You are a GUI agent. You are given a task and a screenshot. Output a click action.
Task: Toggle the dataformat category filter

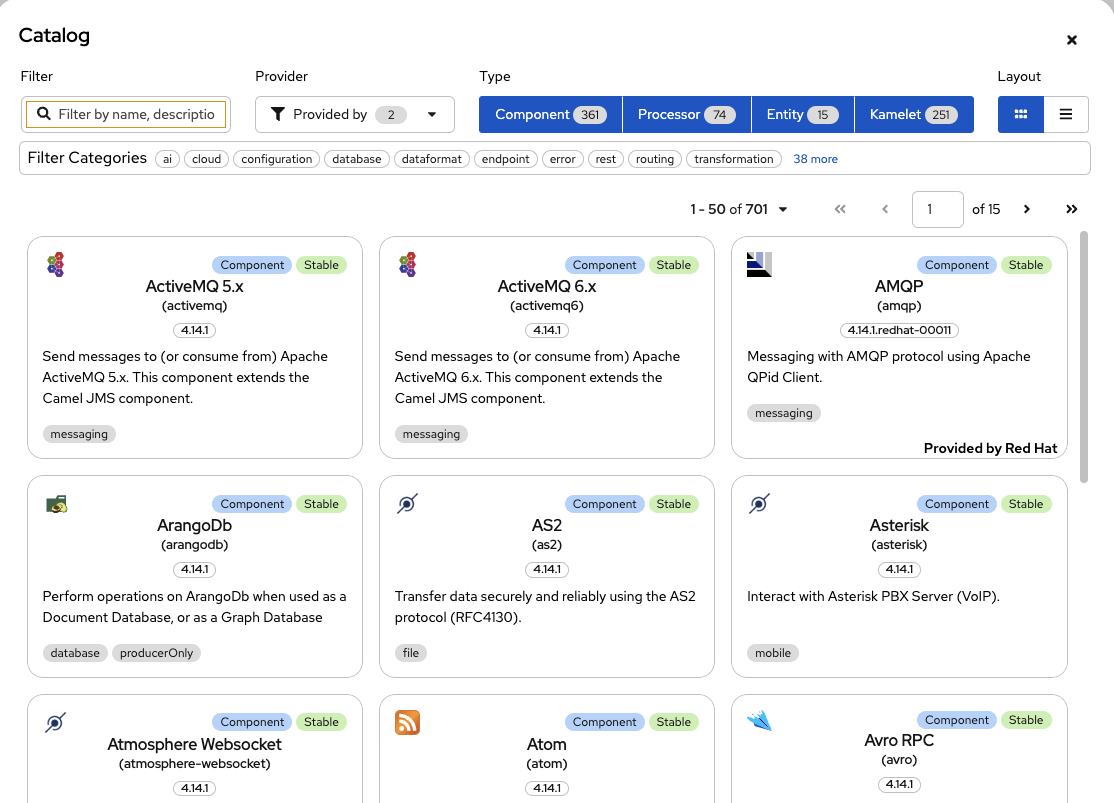(431, 159)
